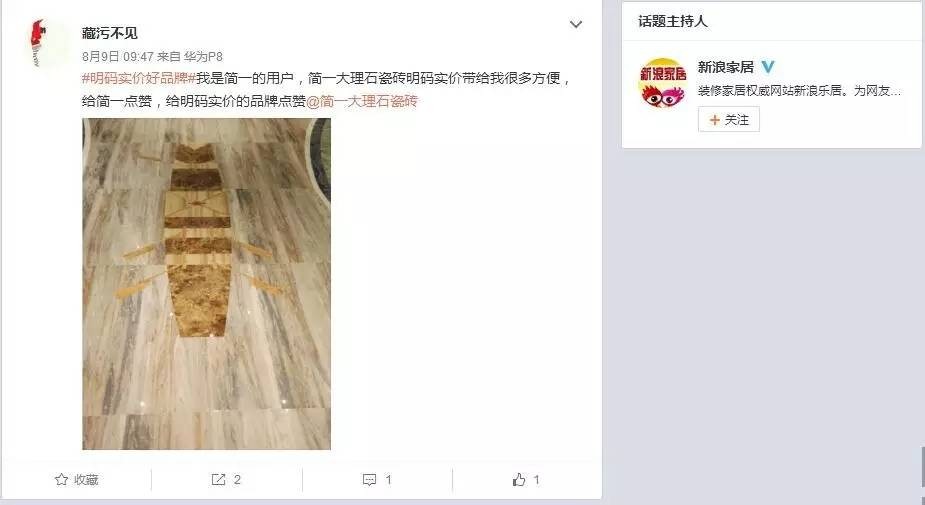The width and height of the screenshot is (925, 505).
Task: Open comments via the speech bubble icon
Action: tap(369, 480)
